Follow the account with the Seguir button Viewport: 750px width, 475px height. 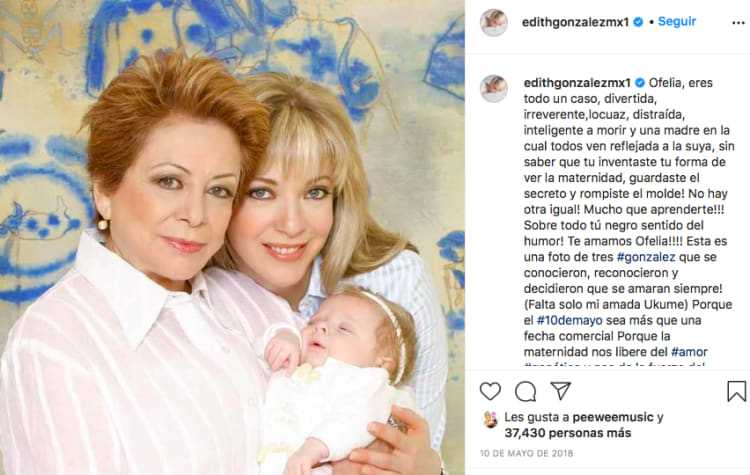pyautogui.click(x=677, y=22)
